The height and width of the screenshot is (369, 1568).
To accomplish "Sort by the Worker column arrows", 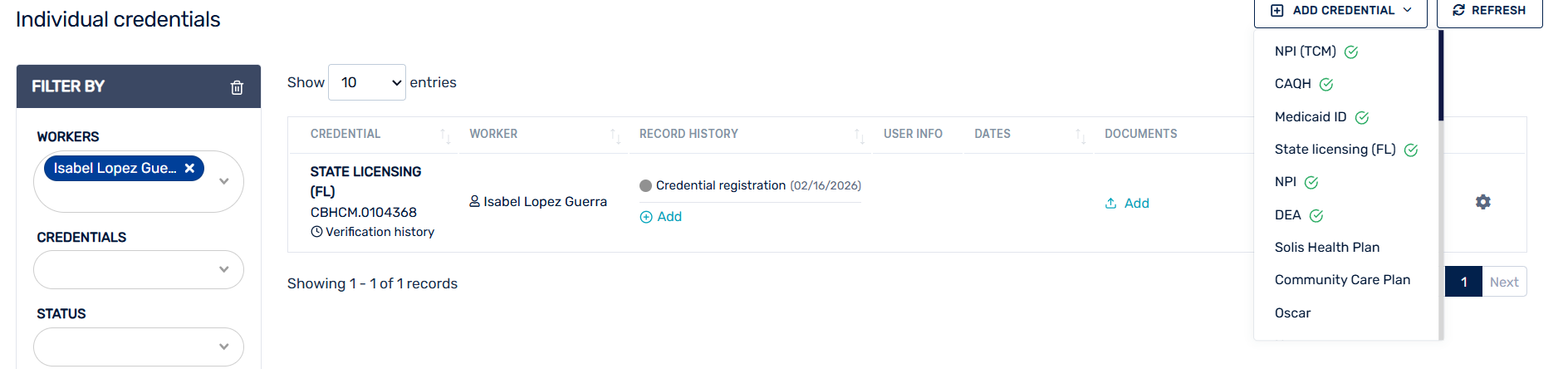I will coord(615,135).
